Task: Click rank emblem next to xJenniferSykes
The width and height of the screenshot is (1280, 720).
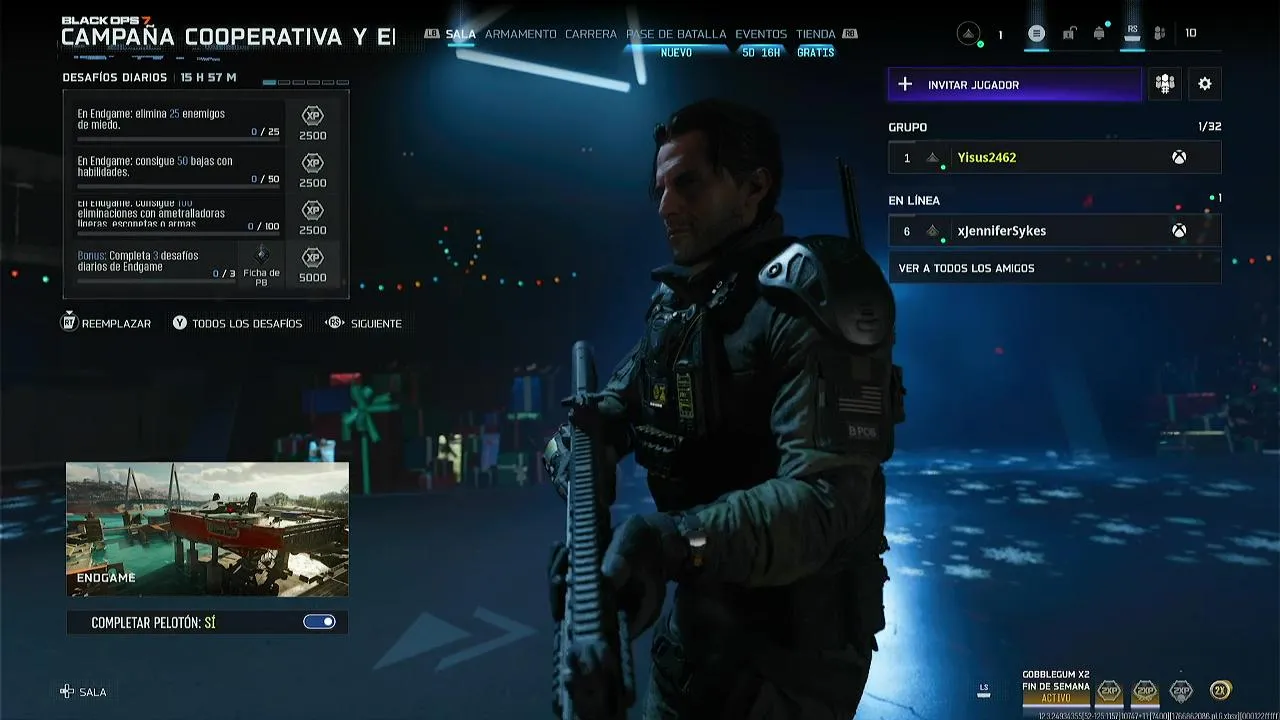Action: (x=933, y=231)
